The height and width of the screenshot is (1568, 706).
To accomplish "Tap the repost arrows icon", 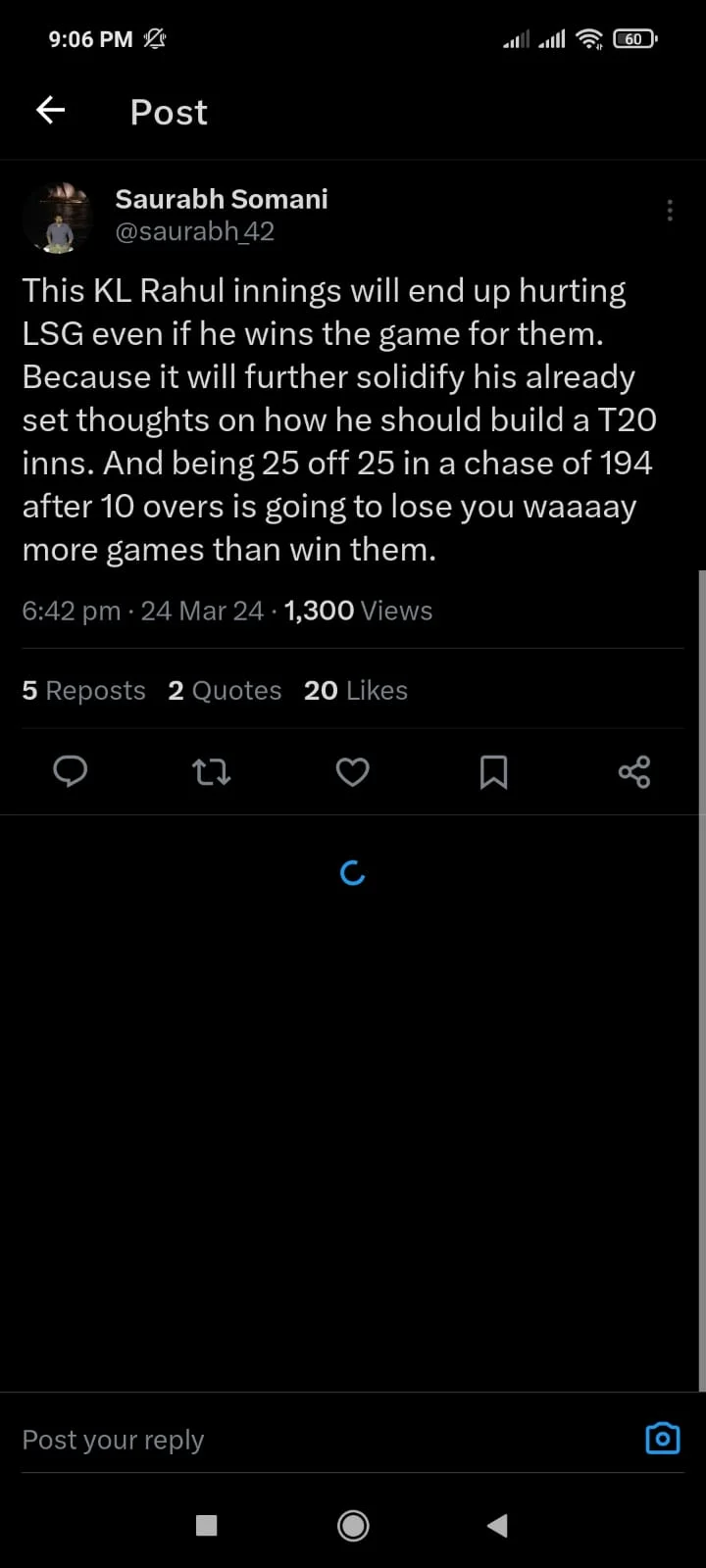I will coord(211,772).
